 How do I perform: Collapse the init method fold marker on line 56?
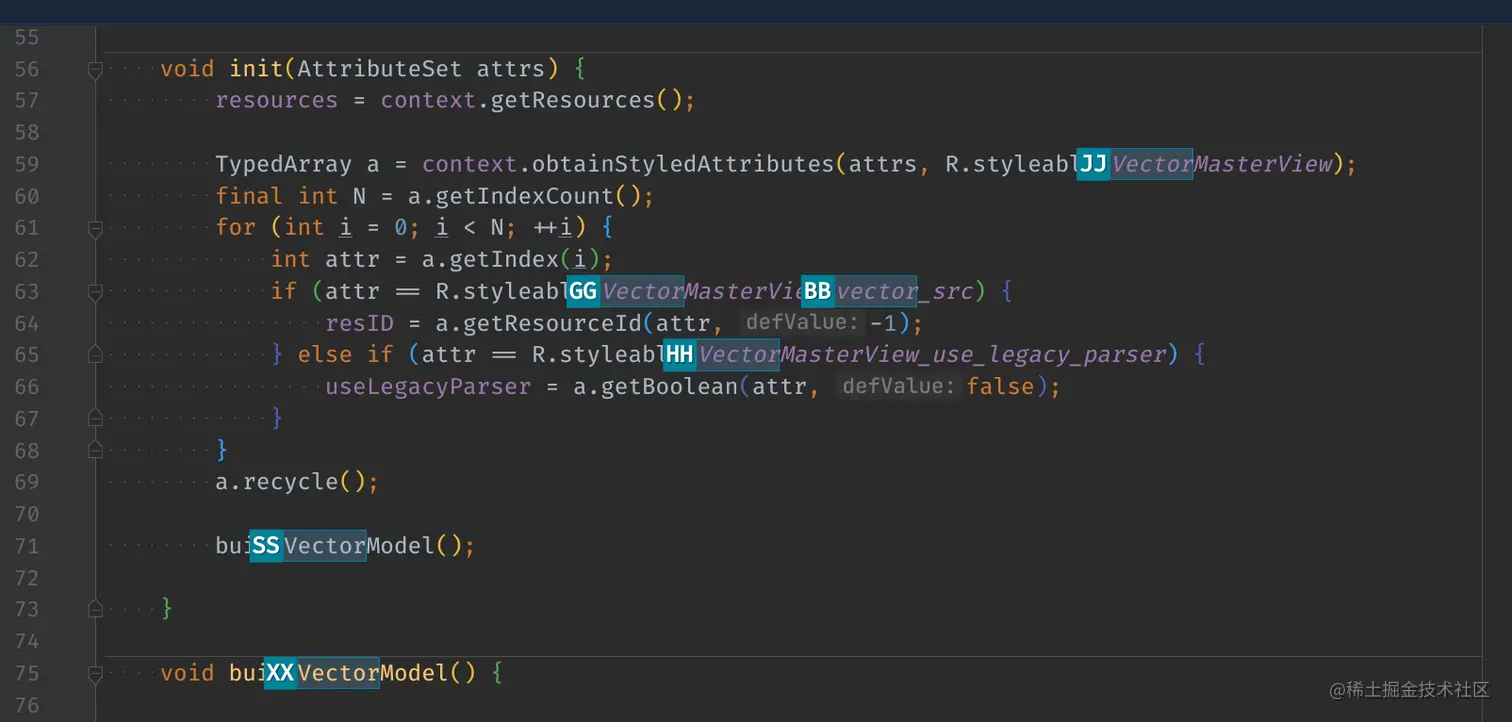coord(96,69)
